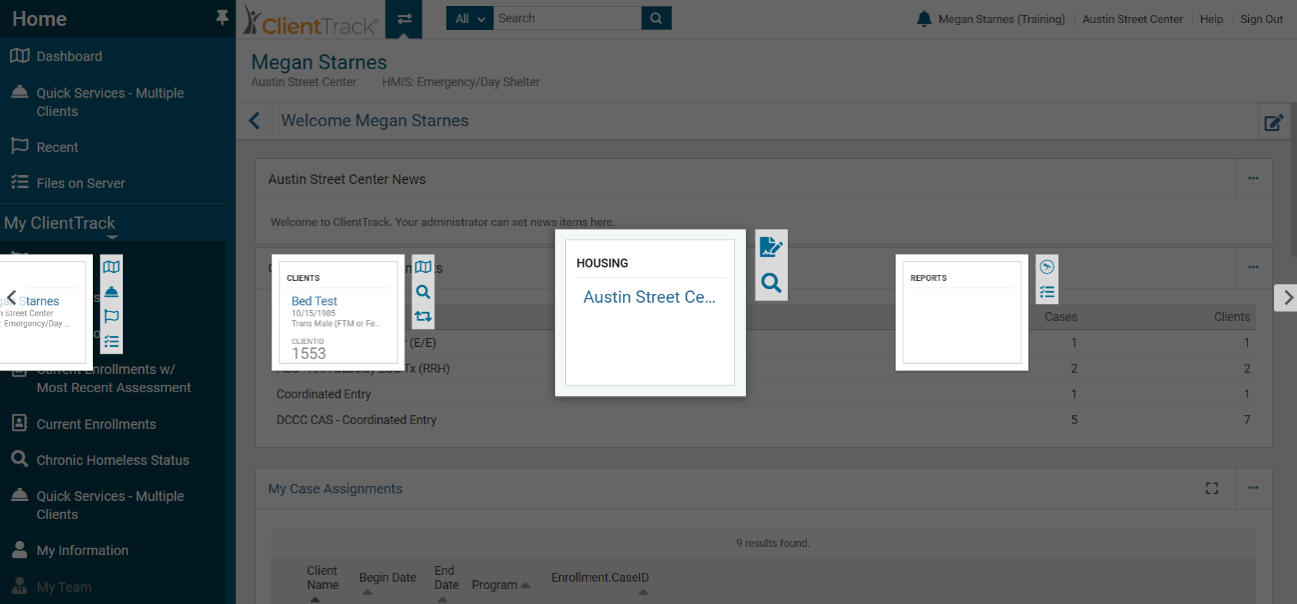The image size is (1297, 604).
Task: Click the checklist icon beside the Reports card
Action: pos(1047,292)
